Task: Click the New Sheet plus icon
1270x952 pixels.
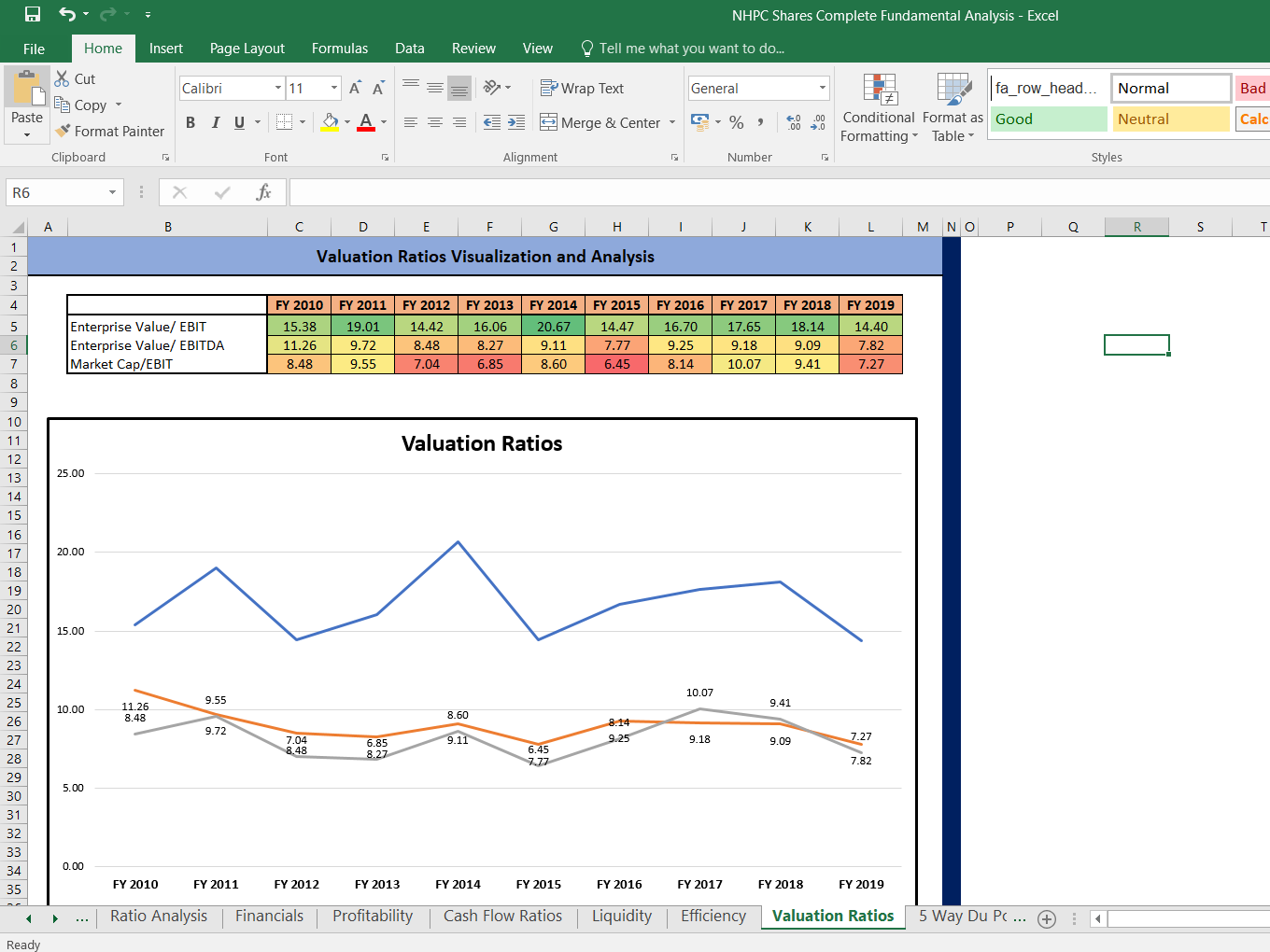Action: 1047,919
